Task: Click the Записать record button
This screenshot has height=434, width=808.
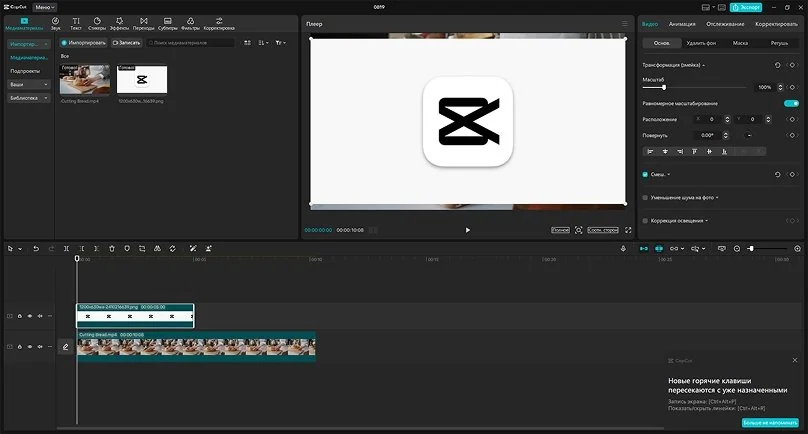Action: [x=126, y=43]
